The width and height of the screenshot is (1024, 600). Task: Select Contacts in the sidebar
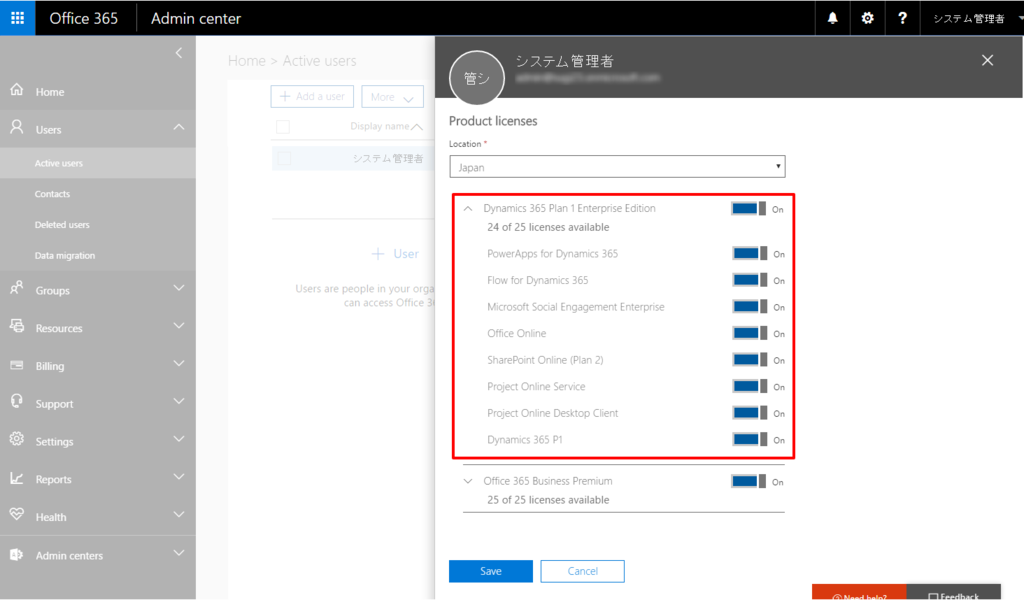point(52,194)
